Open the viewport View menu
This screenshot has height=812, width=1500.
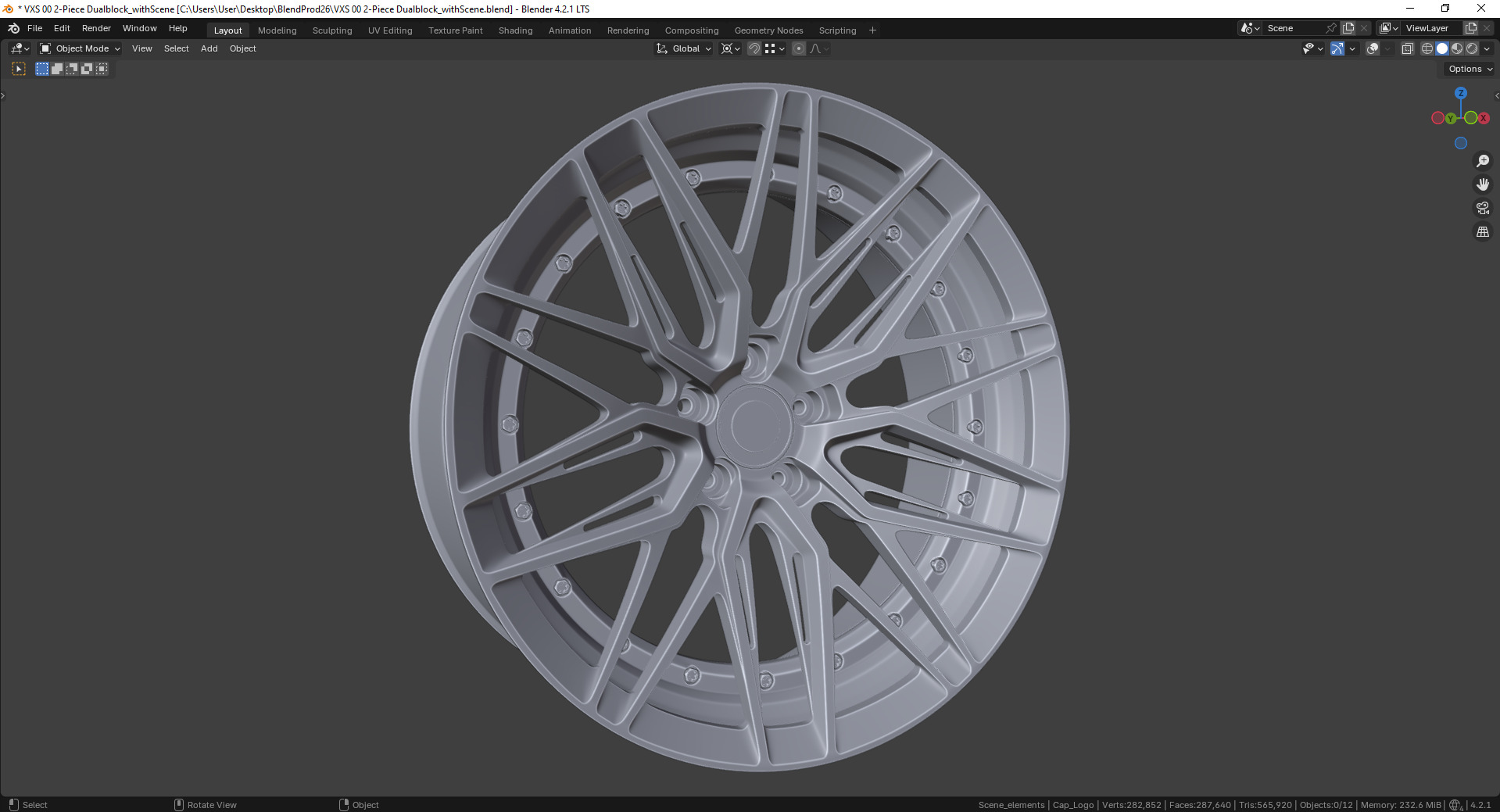click(142, 48)
